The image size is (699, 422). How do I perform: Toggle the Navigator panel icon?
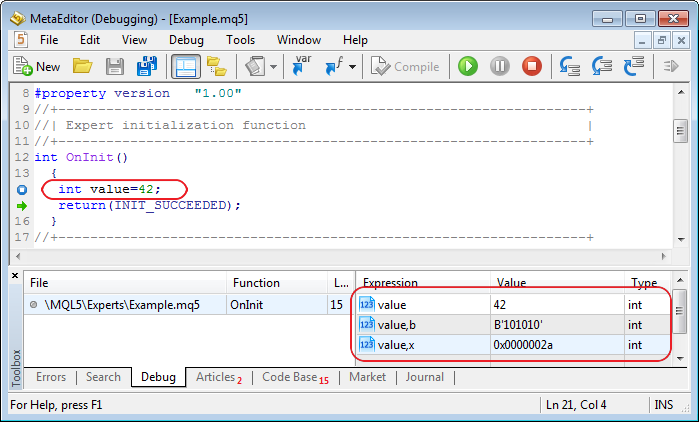click(x=185, y=66)
